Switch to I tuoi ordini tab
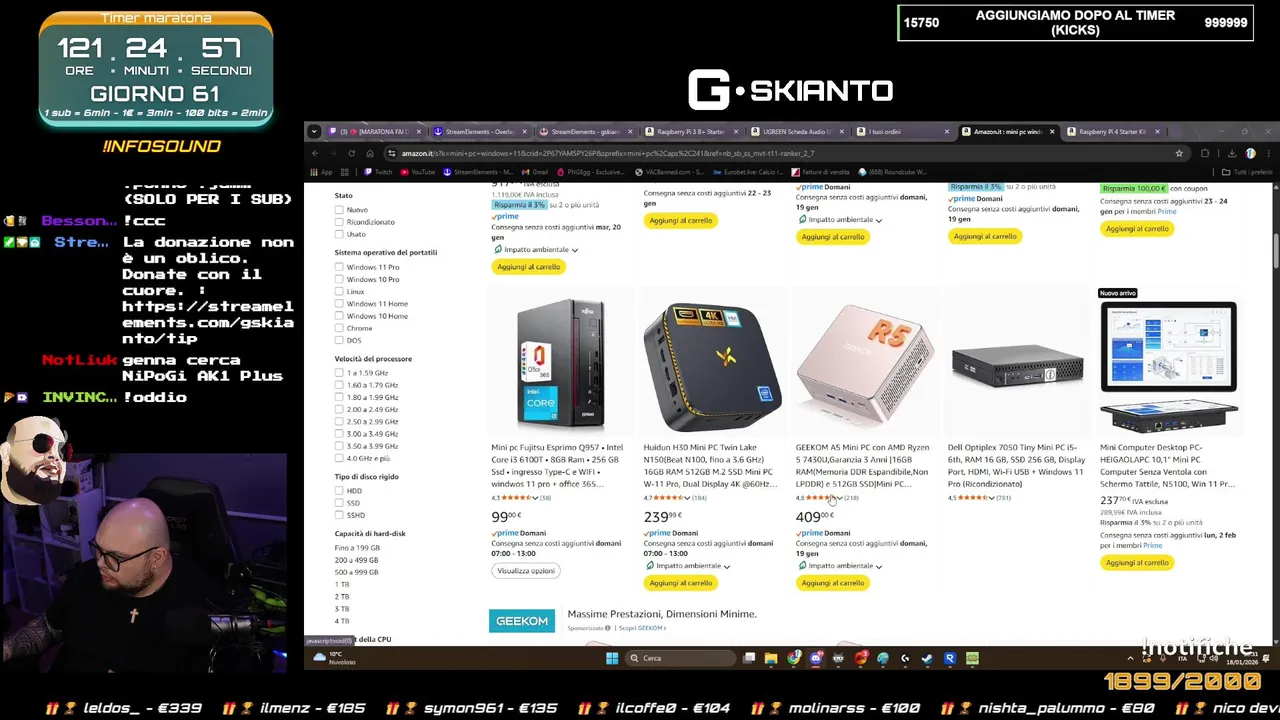The image size is (1280, 720). 902,132
